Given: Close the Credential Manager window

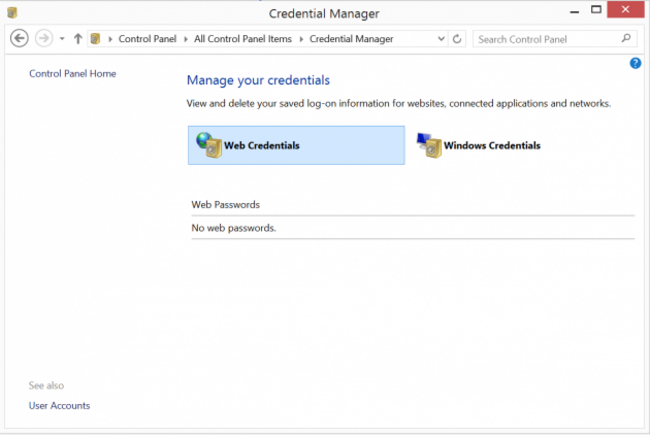Looking at the screenshot, I should [626, 10].
